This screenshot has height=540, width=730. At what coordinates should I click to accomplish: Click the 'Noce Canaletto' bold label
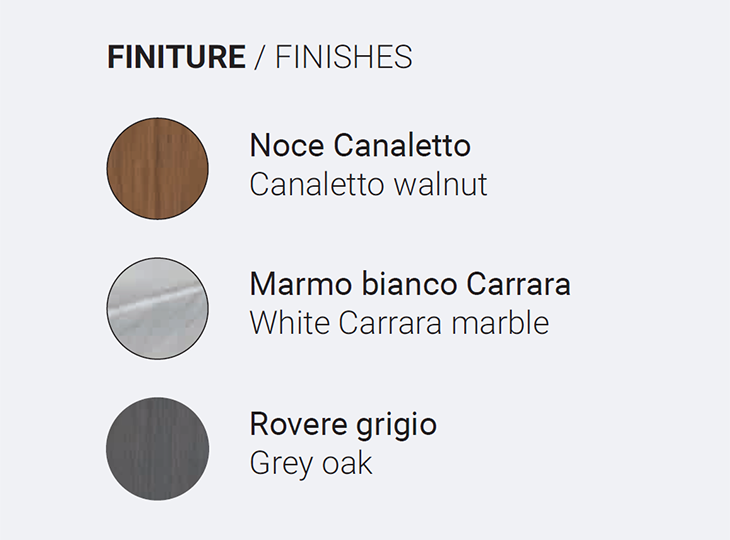coord(360,145)
